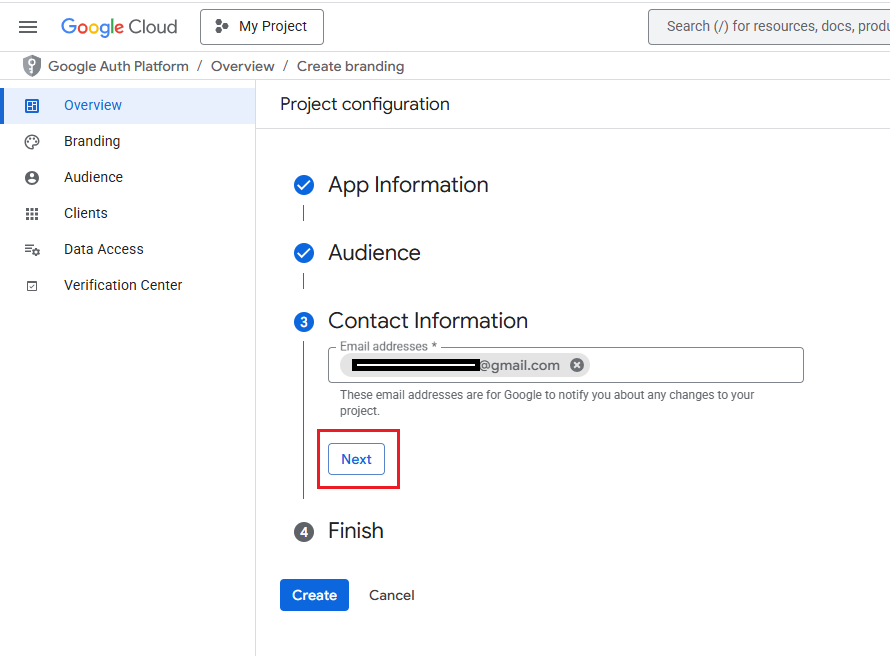Image resolution: width=890 pixels, height=656 pixels.
Task: Click the Data Access settings-list icon
Action: tap(32, 250)
